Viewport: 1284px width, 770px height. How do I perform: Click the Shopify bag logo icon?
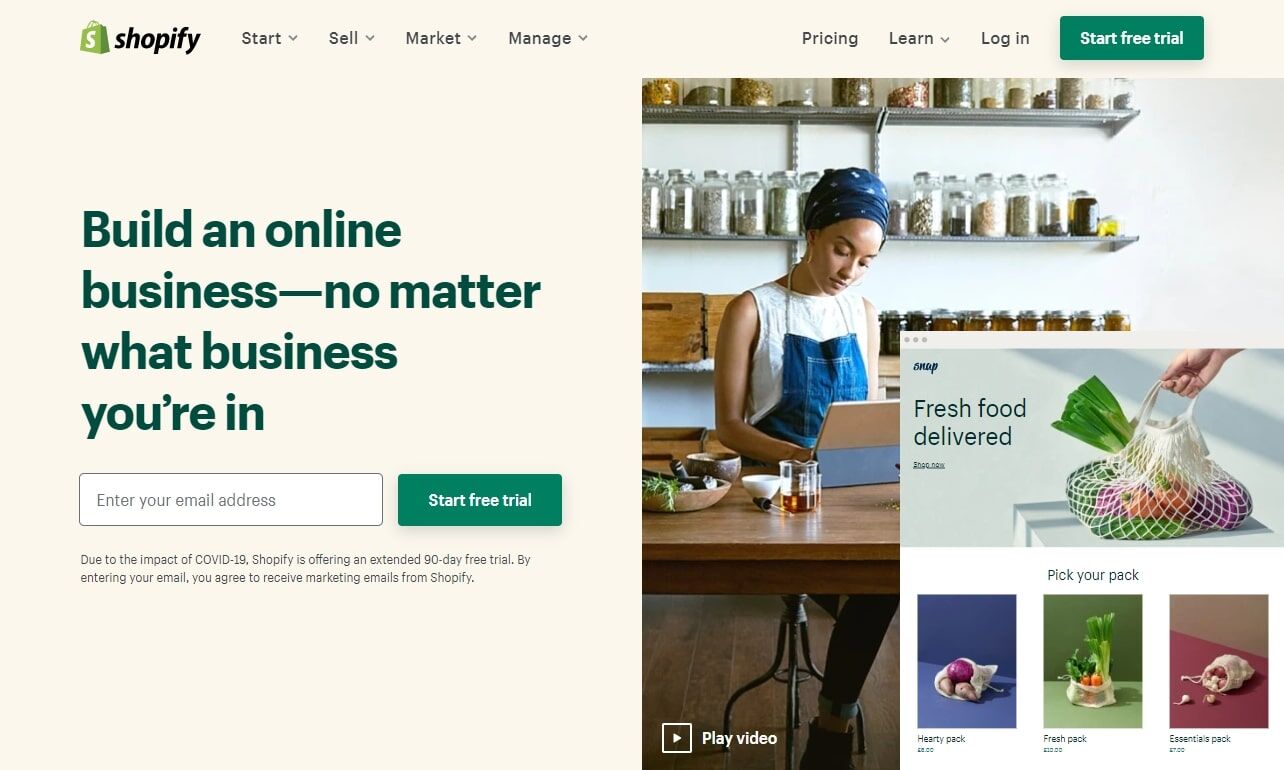tap(95, 38)
